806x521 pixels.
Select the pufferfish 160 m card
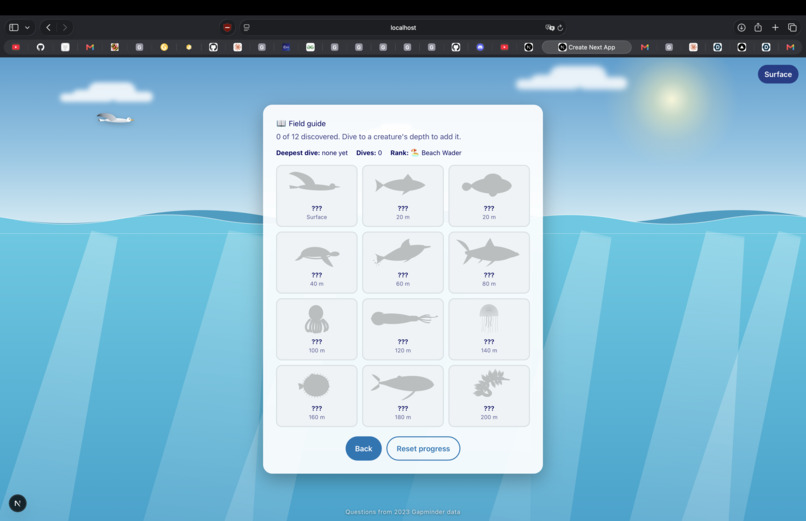click(x=317, y=396)
